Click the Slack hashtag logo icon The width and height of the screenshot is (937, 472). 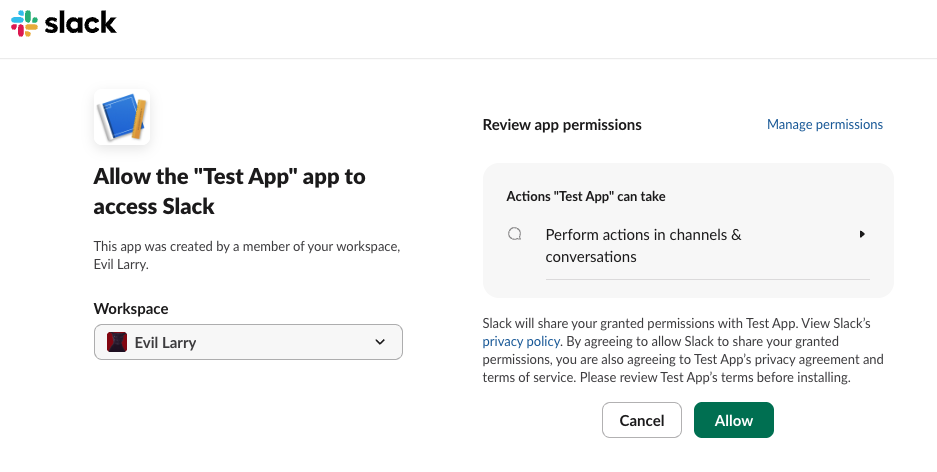pos(24,23)
